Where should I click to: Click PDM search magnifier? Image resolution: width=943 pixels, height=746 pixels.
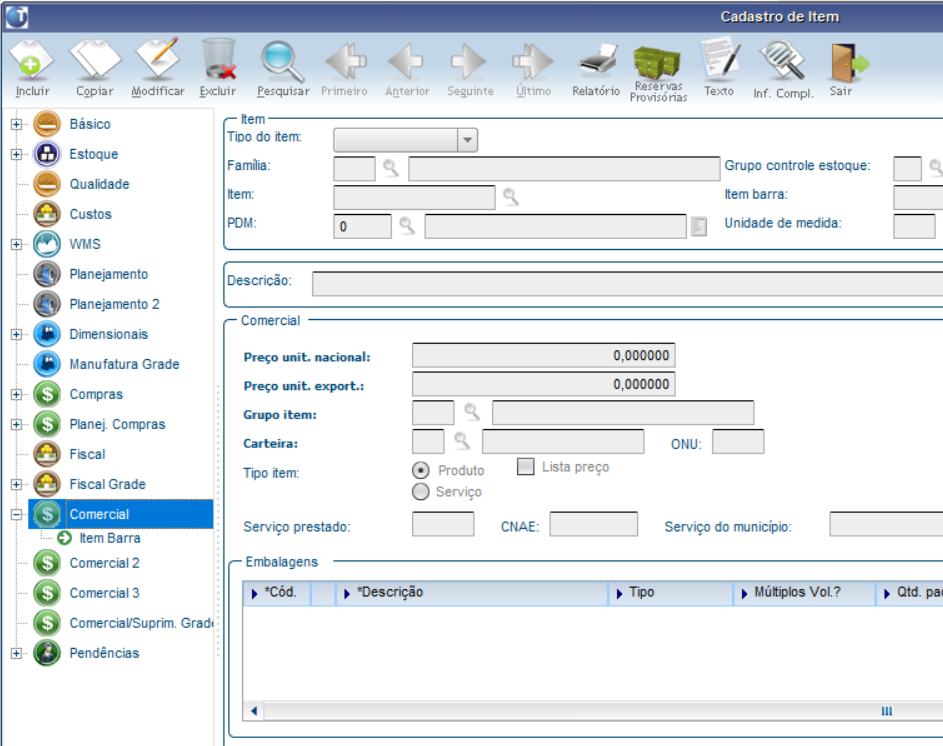tap(407, 226)
